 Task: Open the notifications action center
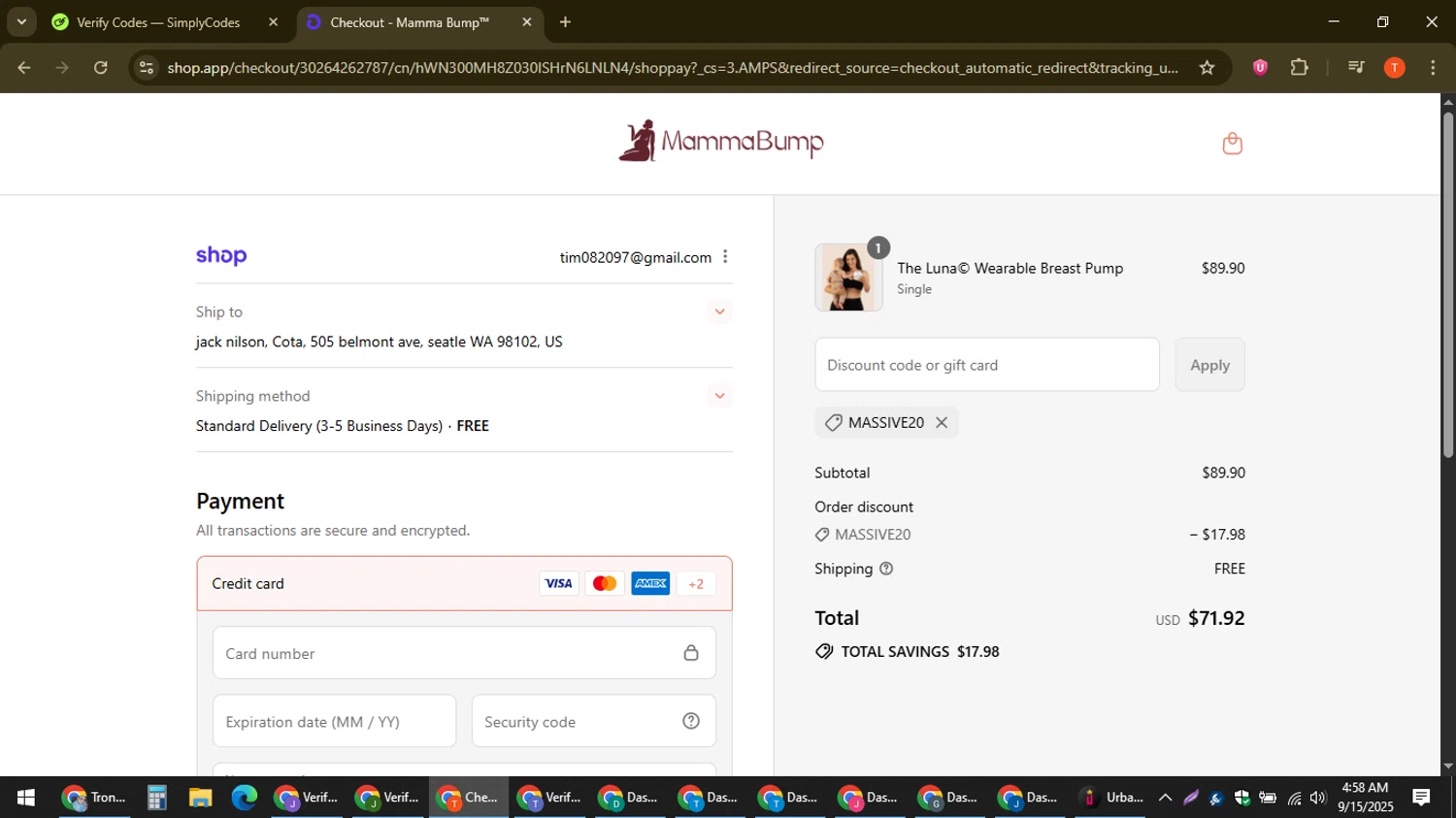click(x=1421, y=798)
